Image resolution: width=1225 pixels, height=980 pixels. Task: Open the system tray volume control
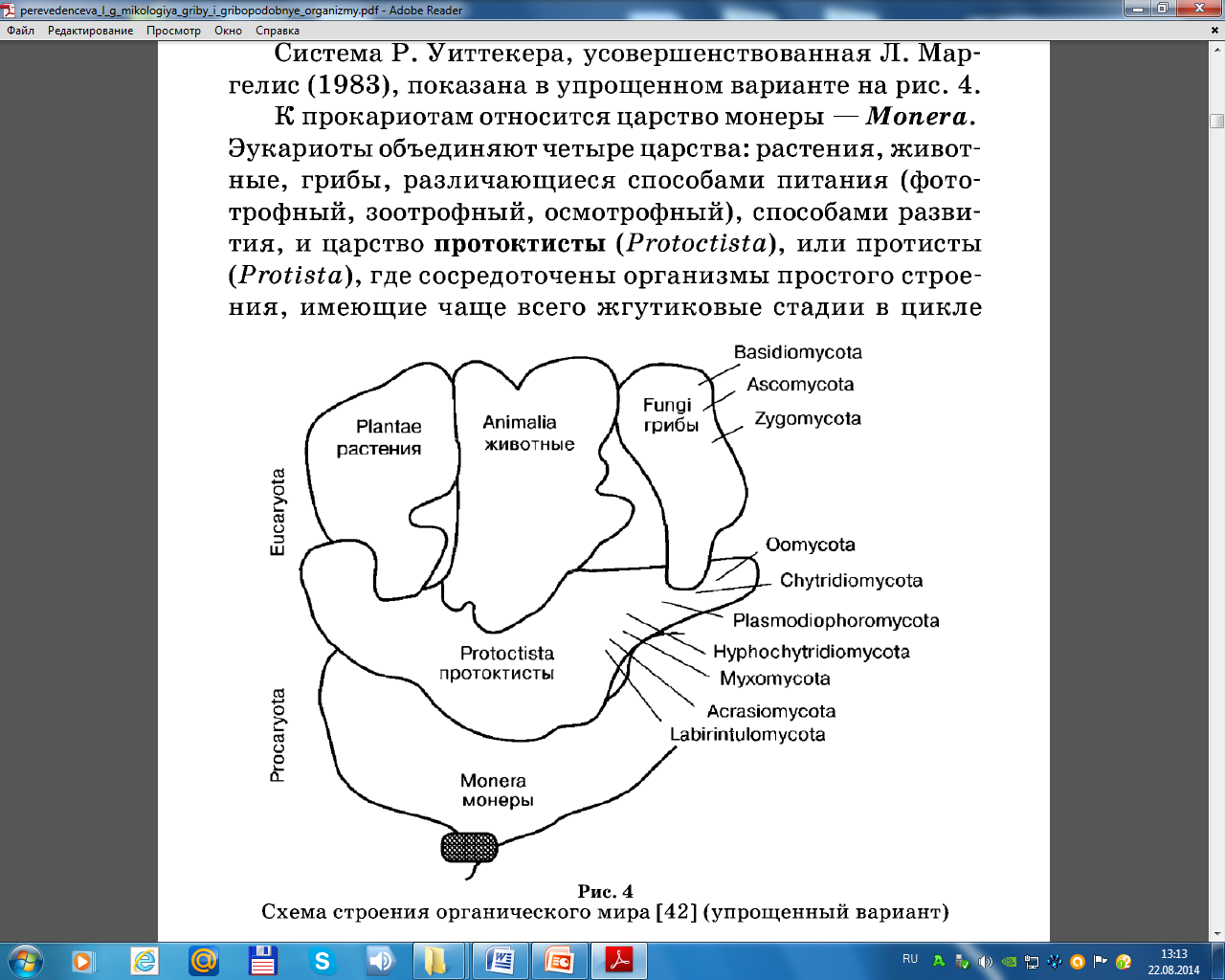click(985, 962)
